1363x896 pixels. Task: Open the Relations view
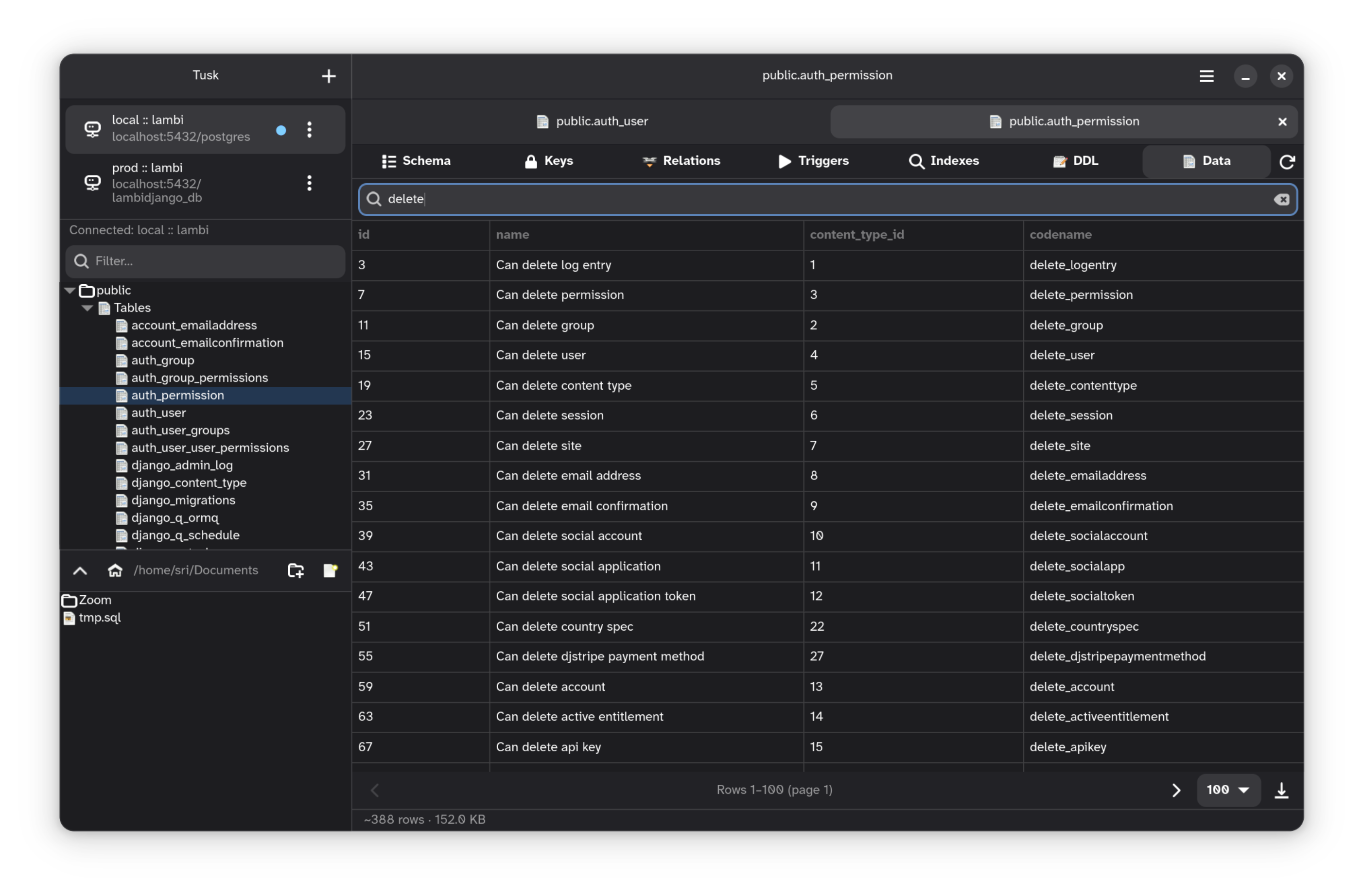coord(681,161)
